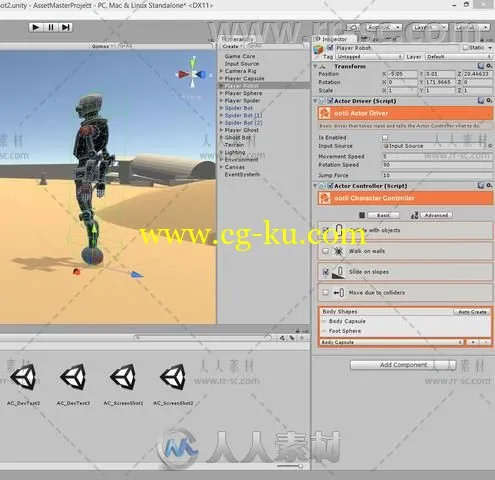Uncheck the Slide on slopes checkbox
Viewport: 495px width, 480px height.
(x=325, y=272)
